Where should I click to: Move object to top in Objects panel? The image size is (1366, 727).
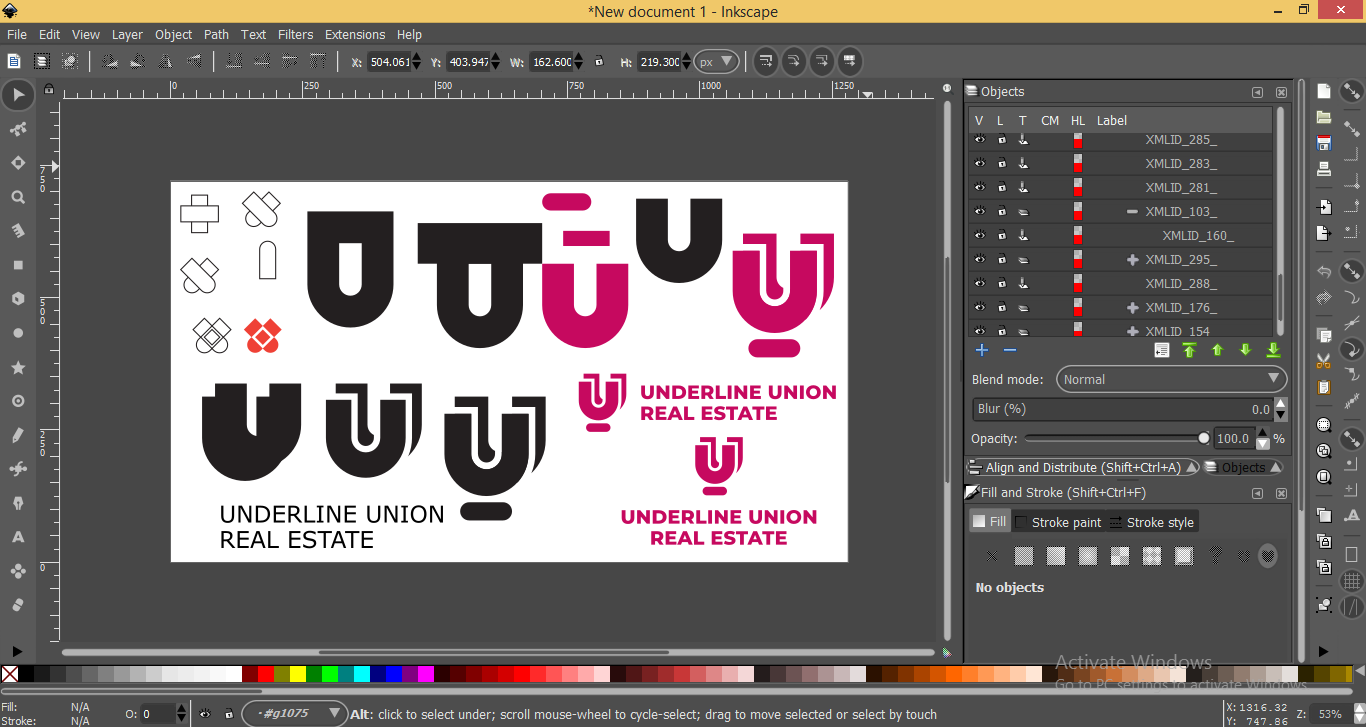1189,350
